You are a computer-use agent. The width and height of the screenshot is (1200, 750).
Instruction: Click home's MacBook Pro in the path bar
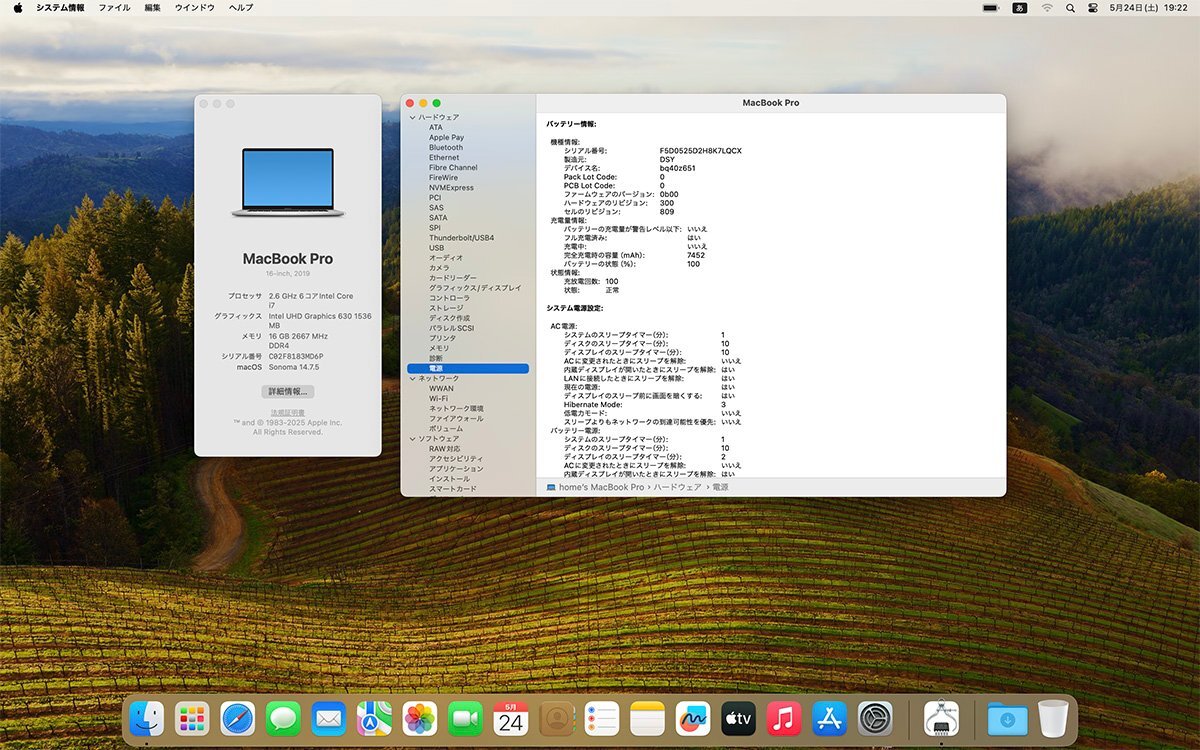click(x=601, y=487)
